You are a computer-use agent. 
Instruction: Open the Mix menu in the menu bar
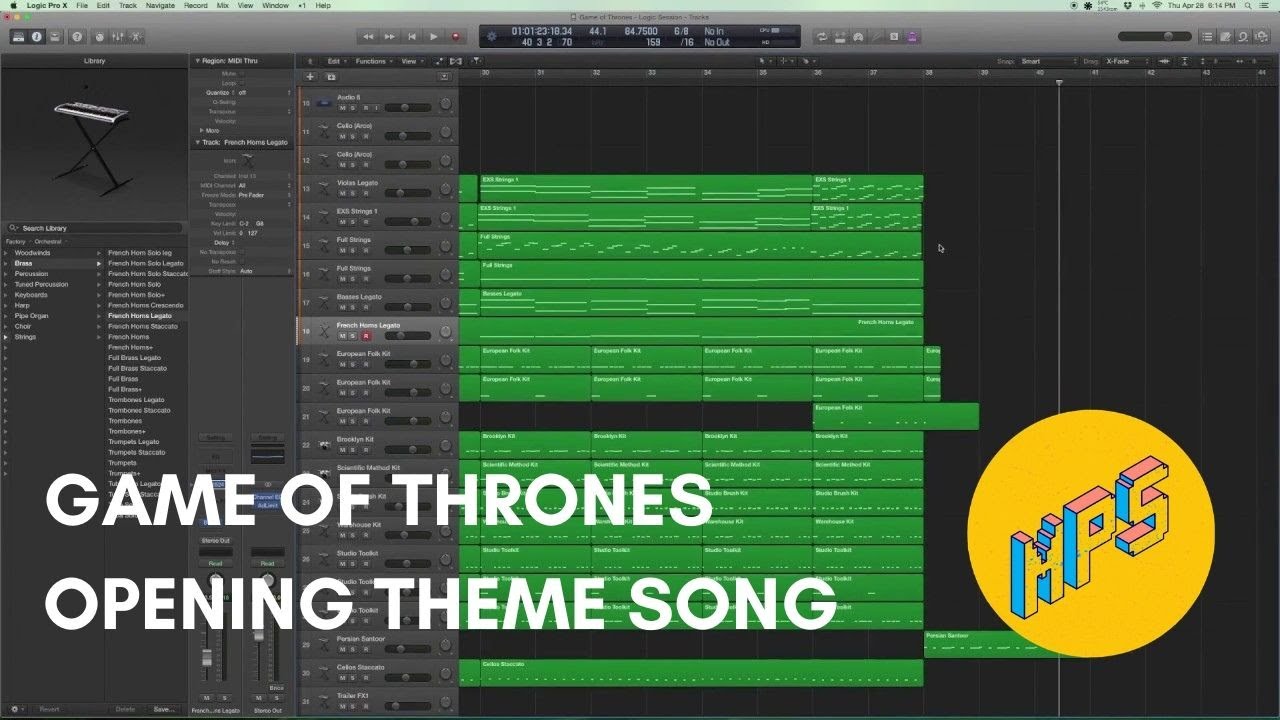click(x=222, y=5)
